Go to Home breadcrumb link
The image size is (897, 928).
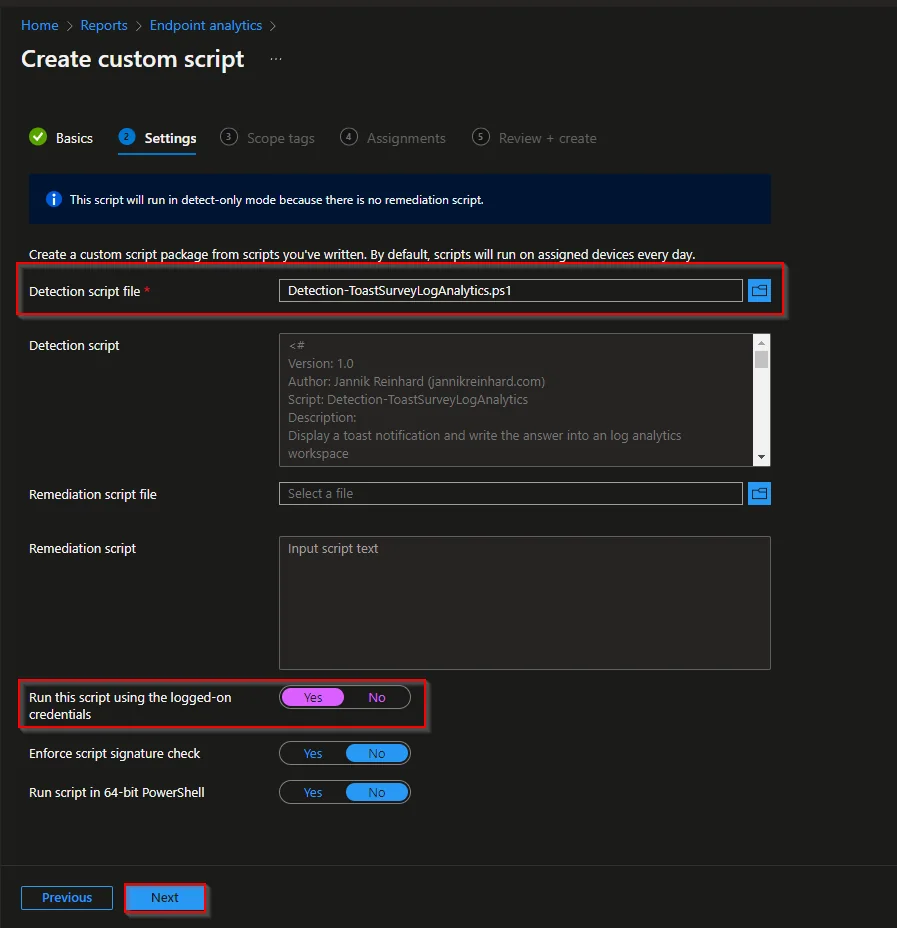click(x=40, y=25)
